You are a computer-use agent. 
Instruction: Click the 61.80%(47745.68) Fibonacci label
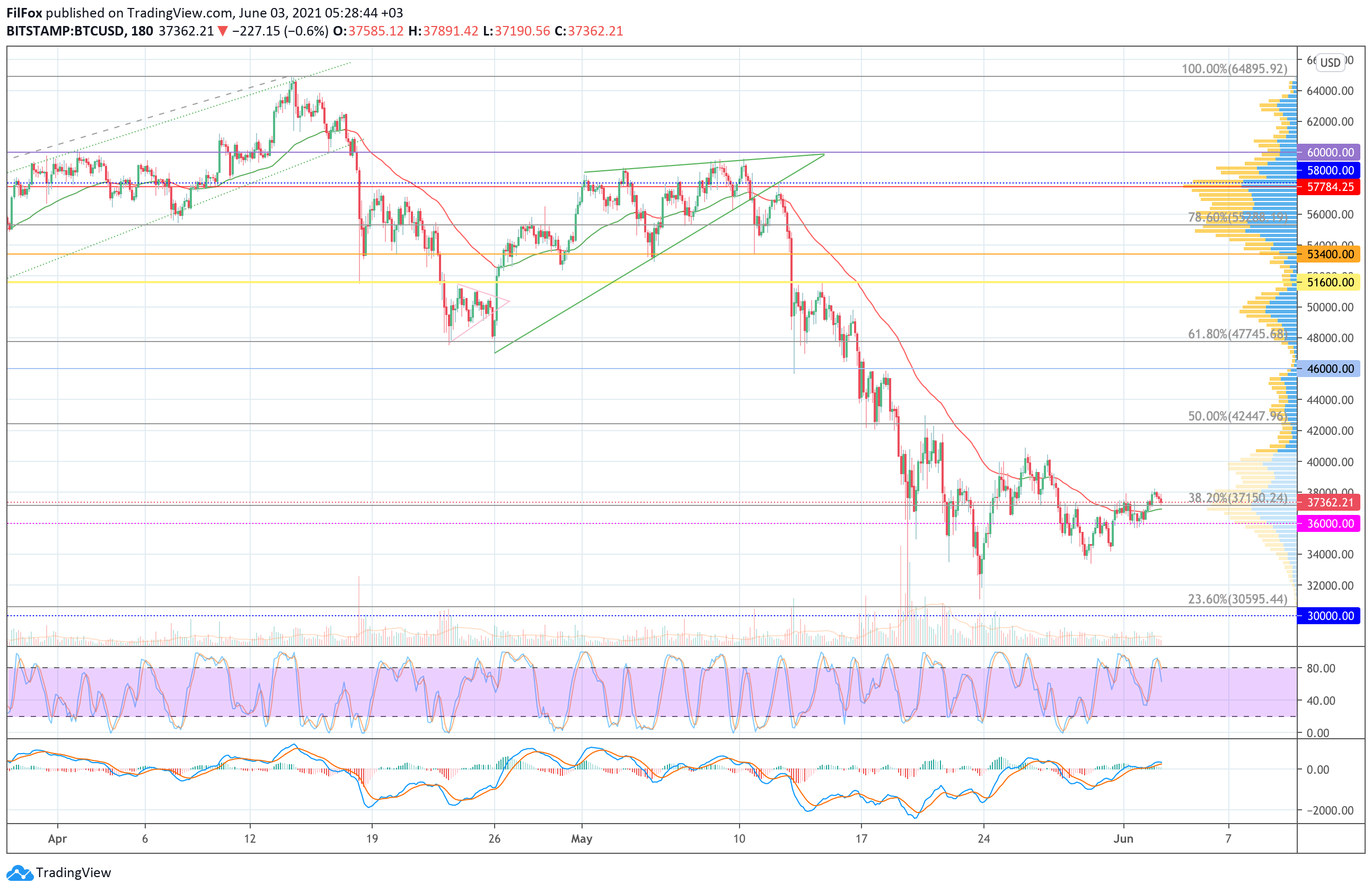[1237, 334]
